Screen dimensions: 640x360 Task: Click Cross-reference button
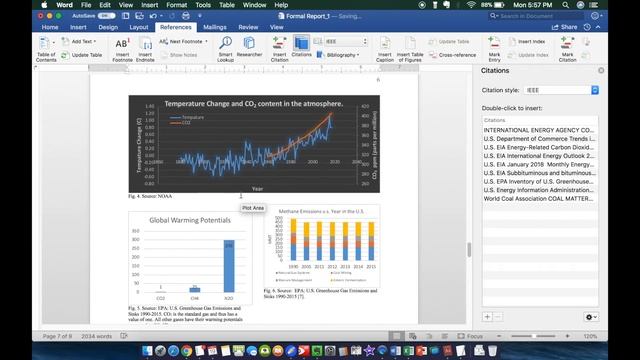[452, 55]
